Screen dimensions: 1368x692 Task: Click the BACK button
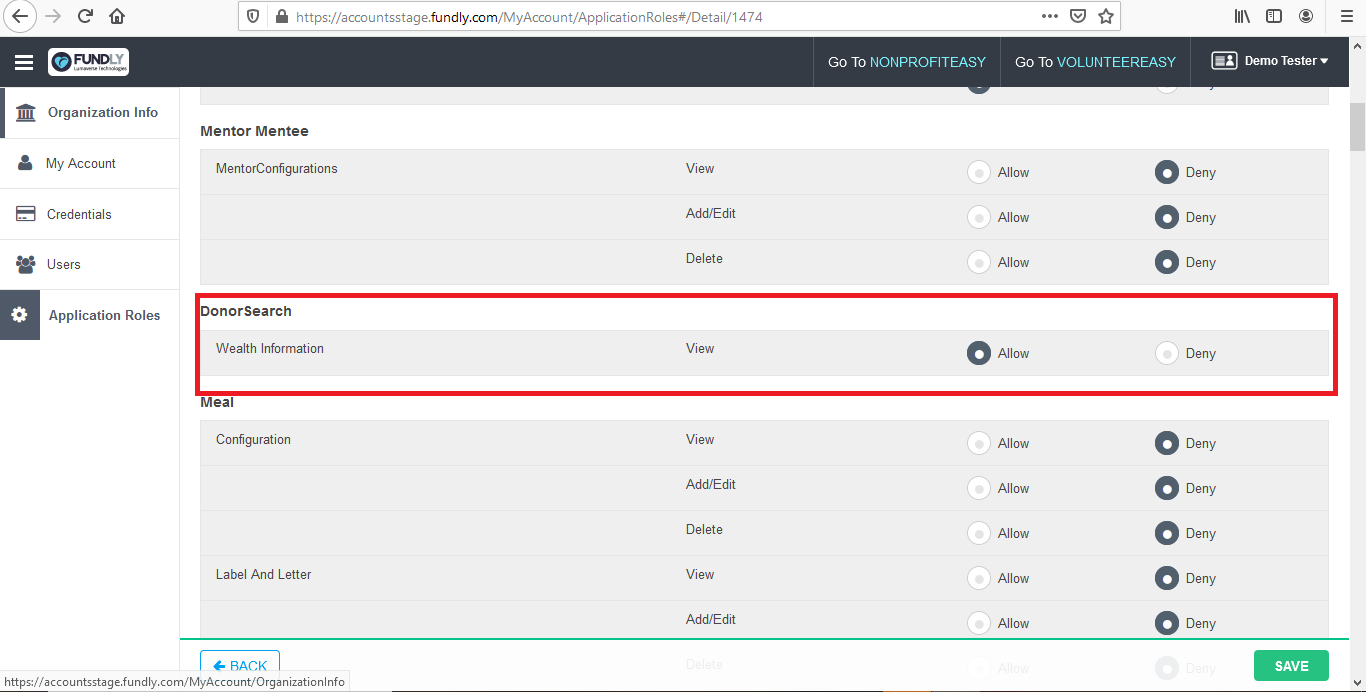[240, 666]
